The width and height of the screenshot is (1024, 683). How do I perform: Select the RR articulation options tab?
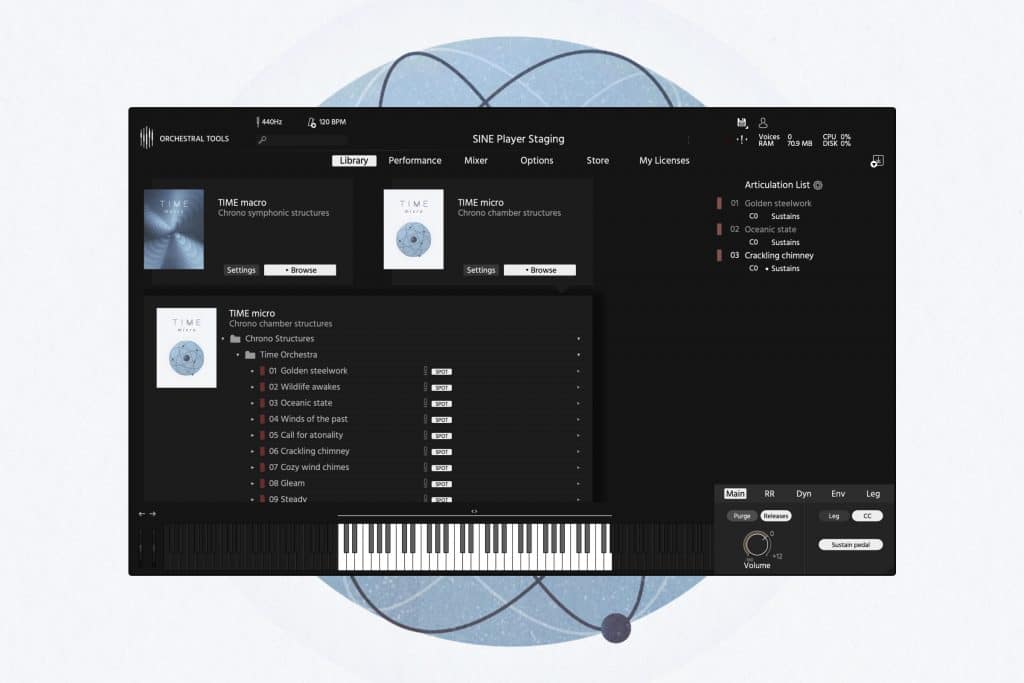coord(769,494)
